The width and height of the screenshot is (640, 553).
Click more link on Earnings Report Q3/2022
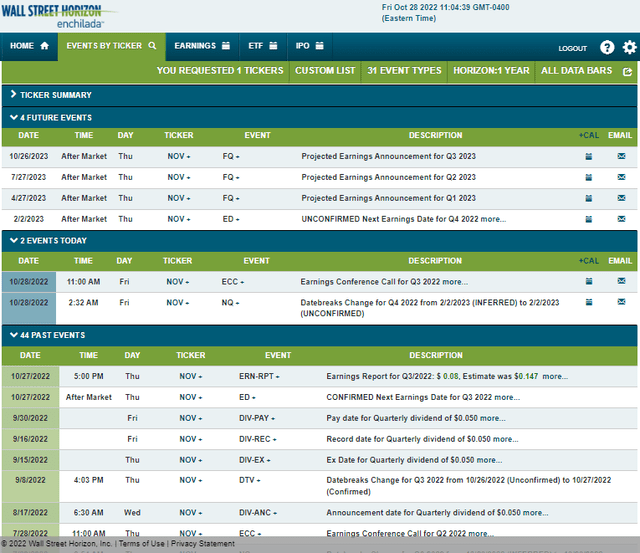[x=555, y=376]
